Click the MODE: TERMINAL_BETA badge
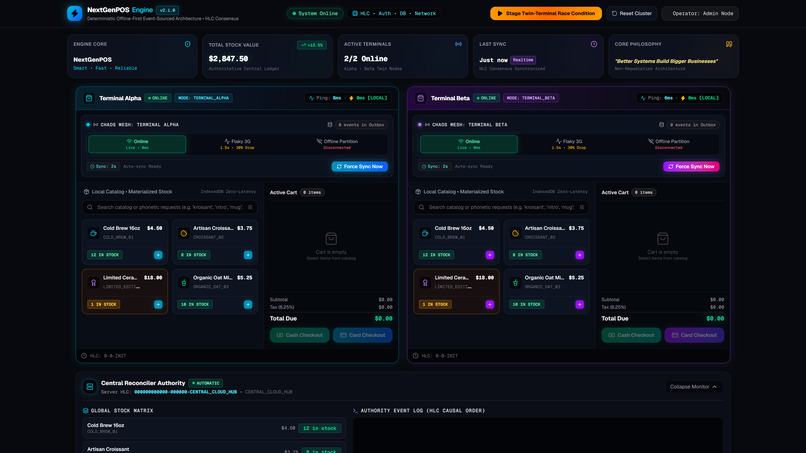806x453 pixels. [x=531, y=98]
